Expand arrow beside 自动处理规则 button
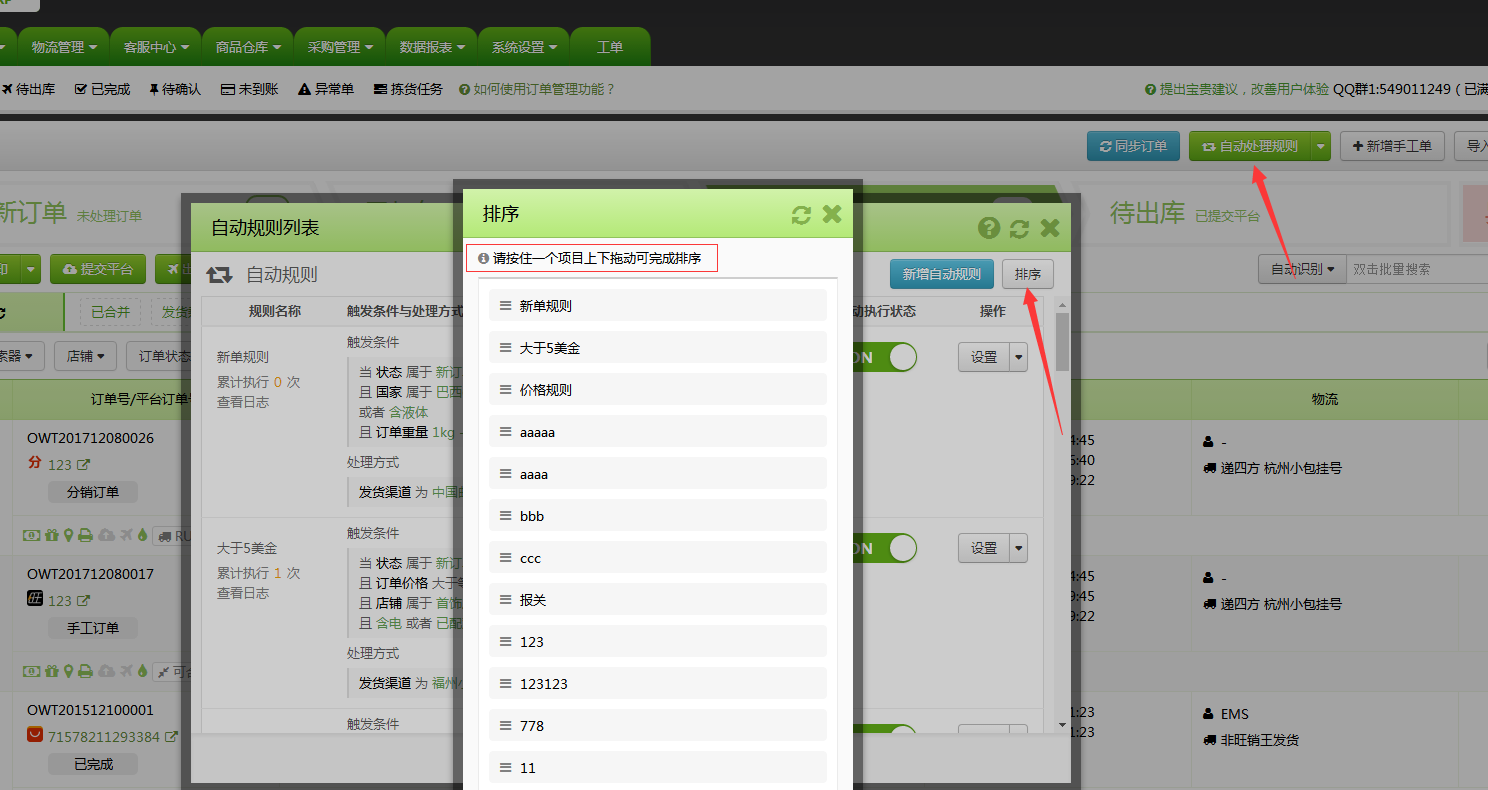The height and width of the screenshot is (790, 1488). 1322,146
